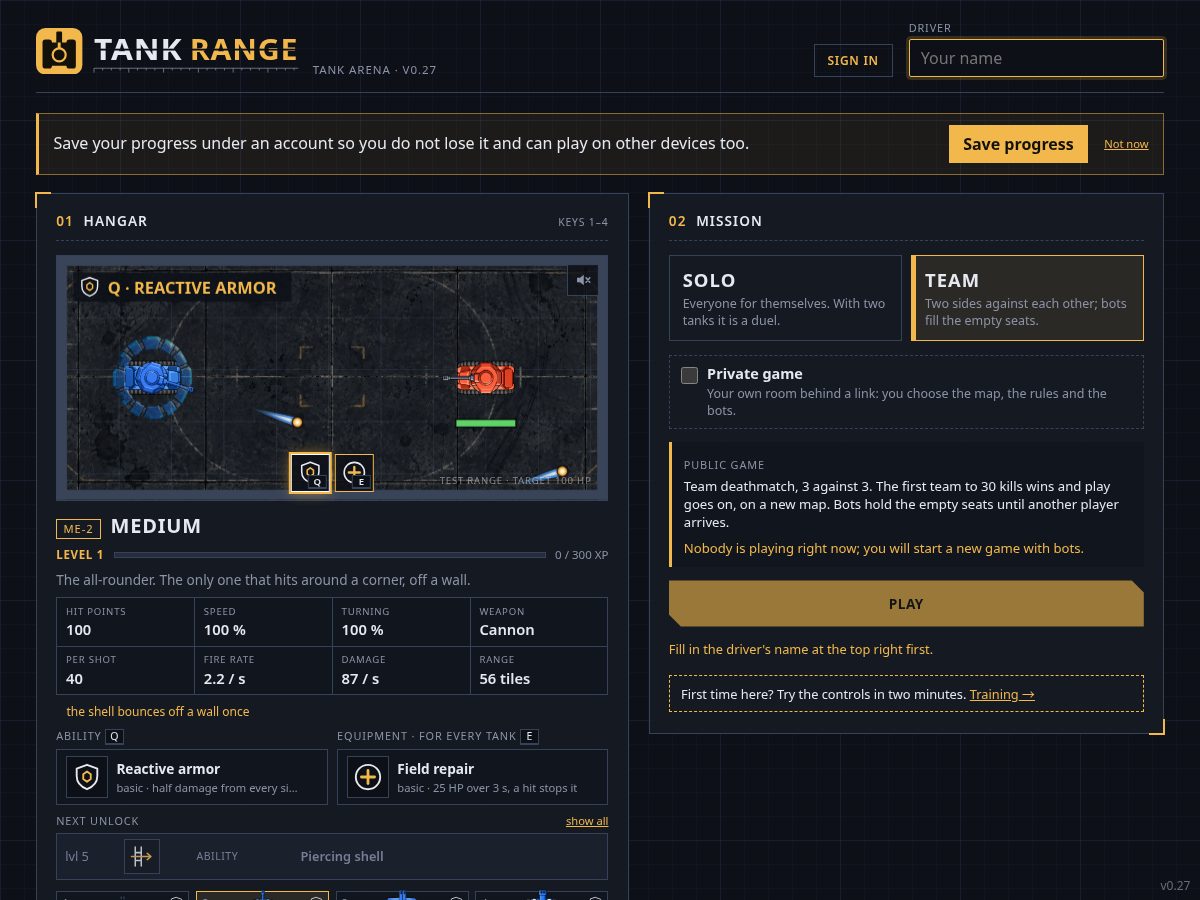
Task: Click the show all unlocks link
Action: tap(587, 821)
